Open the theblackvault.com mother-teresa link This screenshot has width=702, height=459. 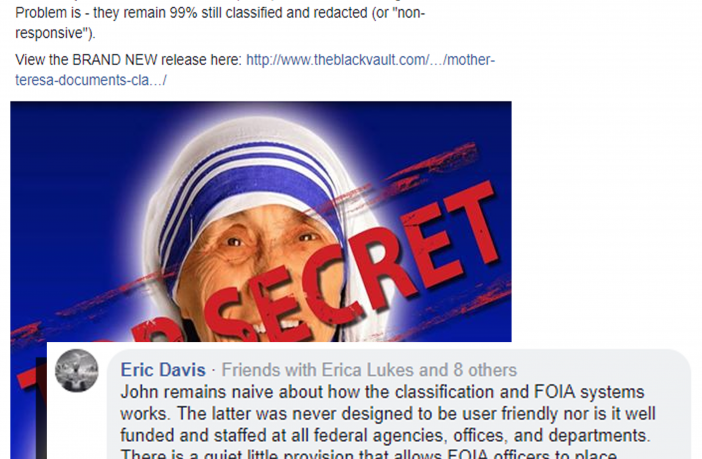click(x=370, y=60)
